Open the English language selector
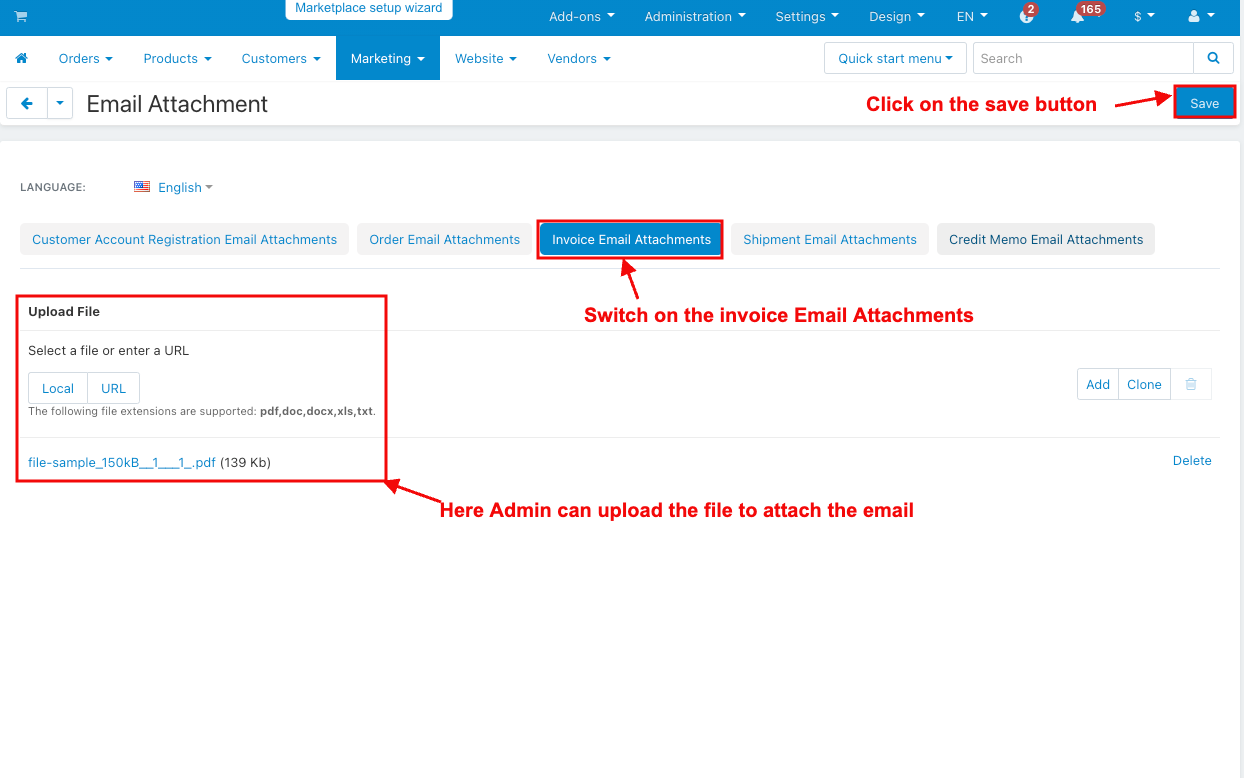1244x778 pixels. click(x=178, y=187)
